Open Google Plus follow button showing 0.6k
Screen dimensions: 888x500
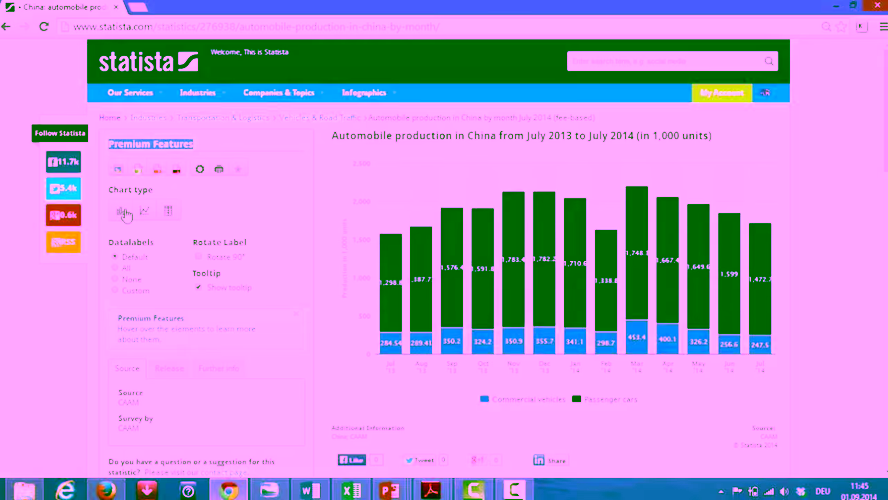63,215
